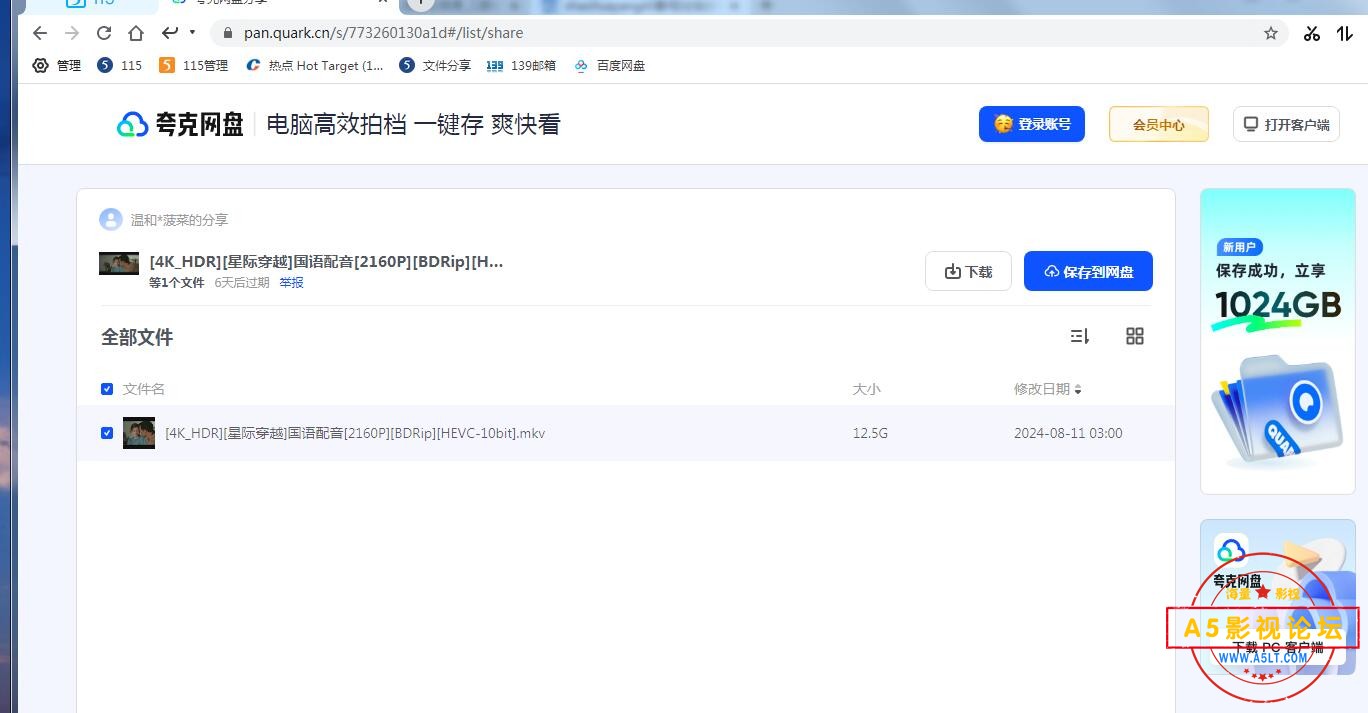Switch to grid view icon
Viewport: 1368px width, 713px height.
[x=1135, y=336]
